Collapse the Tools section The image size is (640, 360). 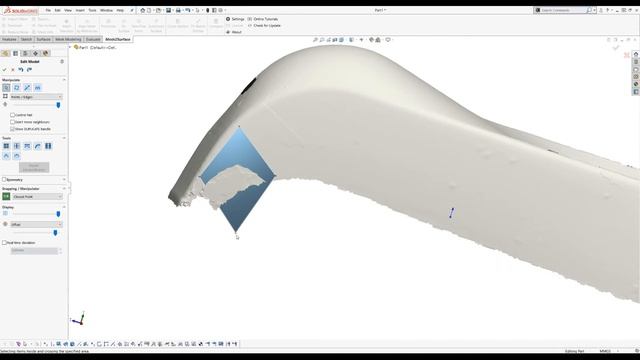tap(64, 138)
